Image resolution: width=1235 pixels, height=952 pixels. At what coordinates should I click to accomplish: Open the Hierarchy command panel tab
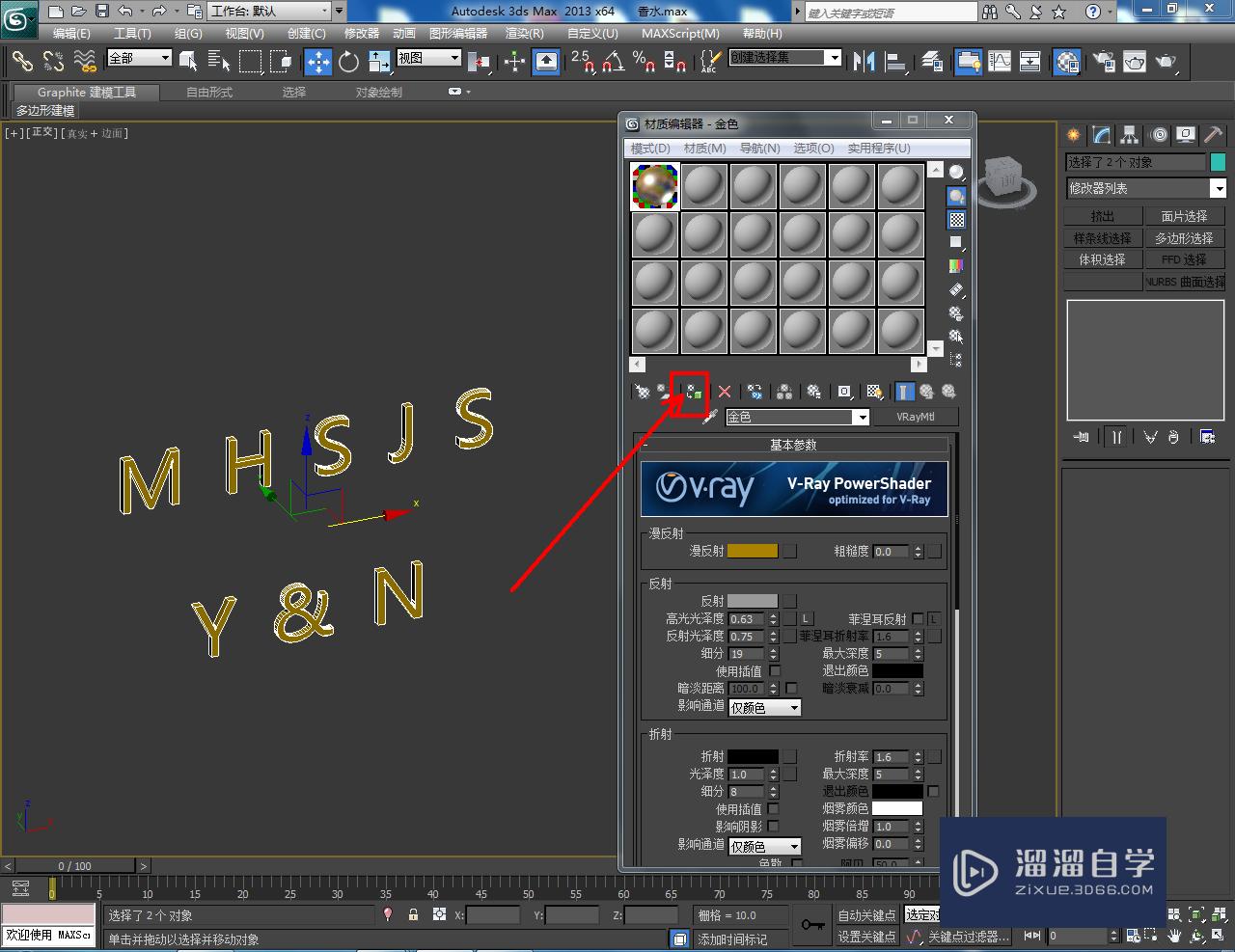pos(1129,135)
